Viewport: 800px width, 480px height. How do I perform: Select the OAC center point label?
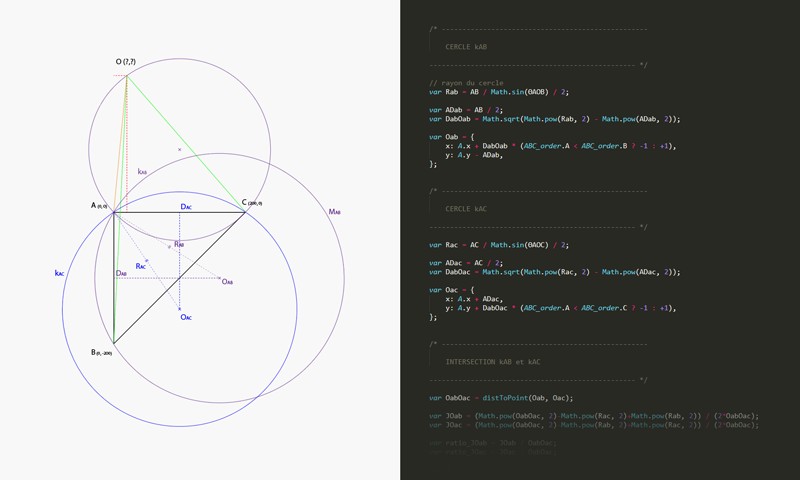click(186, 317)
